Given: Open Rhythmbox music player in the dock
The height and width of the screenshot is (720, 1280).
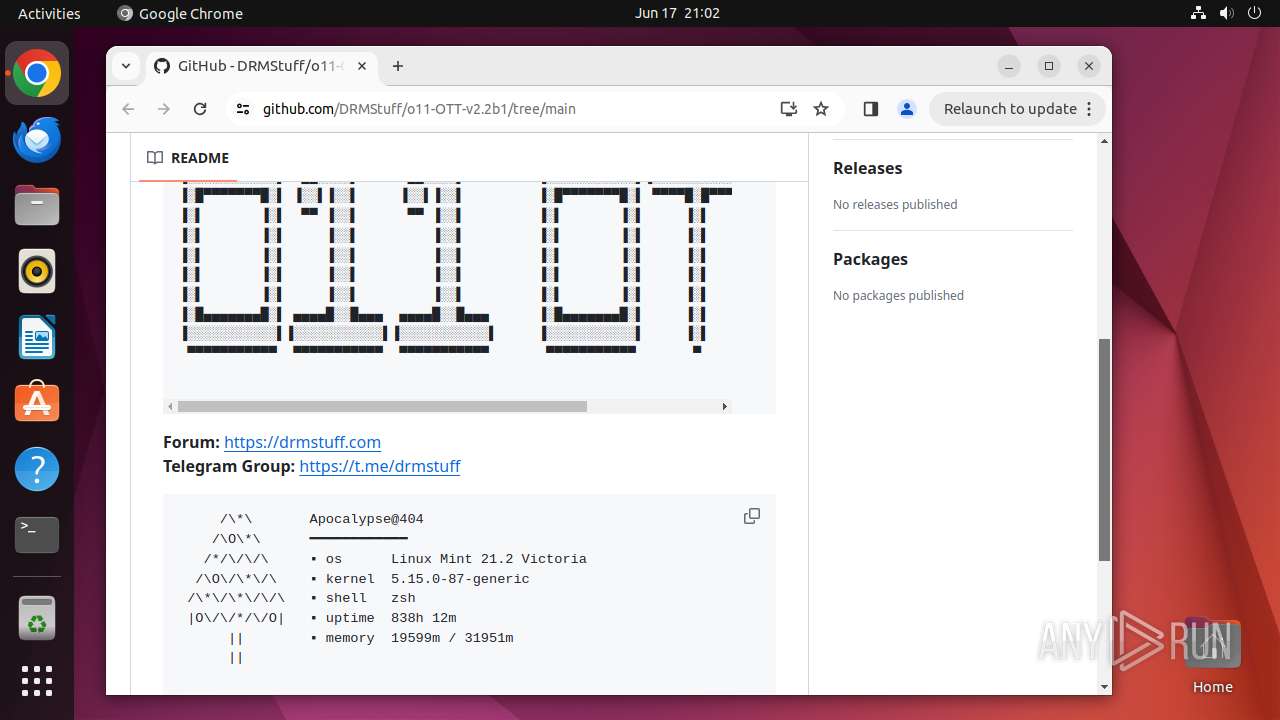Looking at the screenshot, I should coord(37,271).
